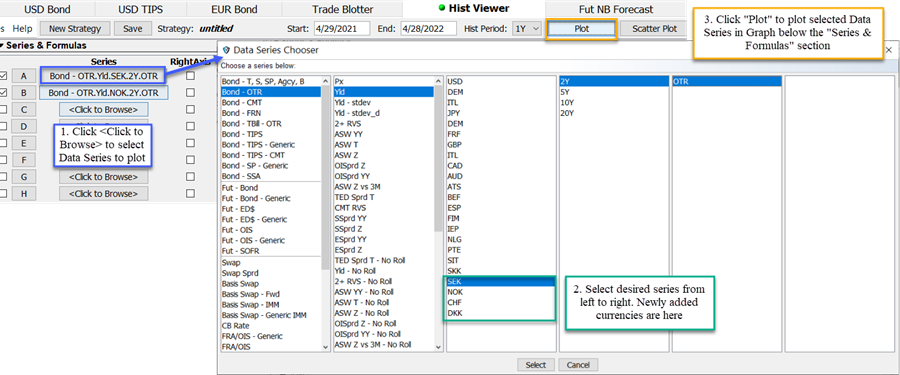Enable the checkbox for series row E
The image size is (900, 375).
coord(4,143)
